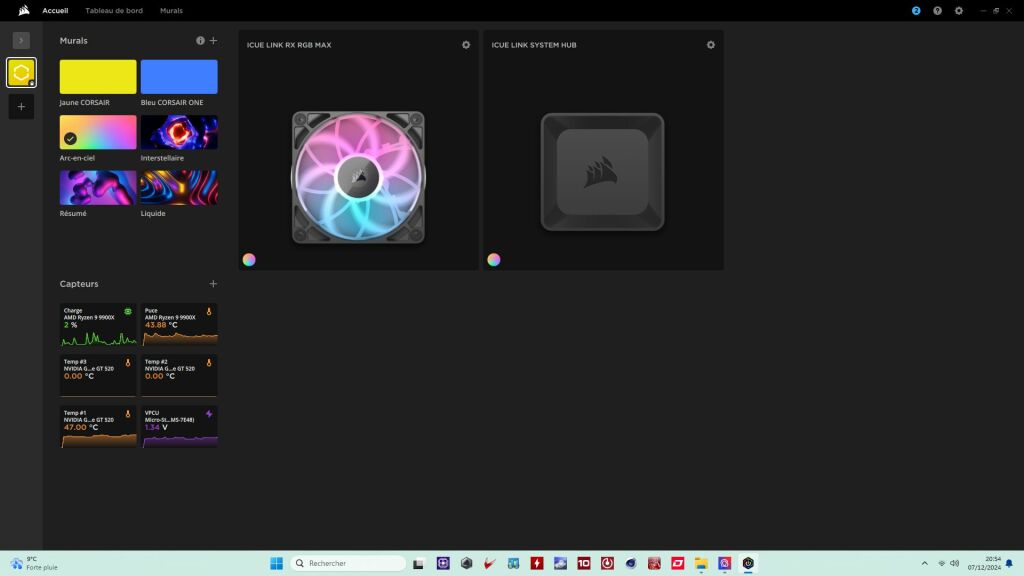Click lighting color wheel on the RX RGB MAX card
Image resolution: width=1024 pixels, height=576 pixels.
[249, 260]
